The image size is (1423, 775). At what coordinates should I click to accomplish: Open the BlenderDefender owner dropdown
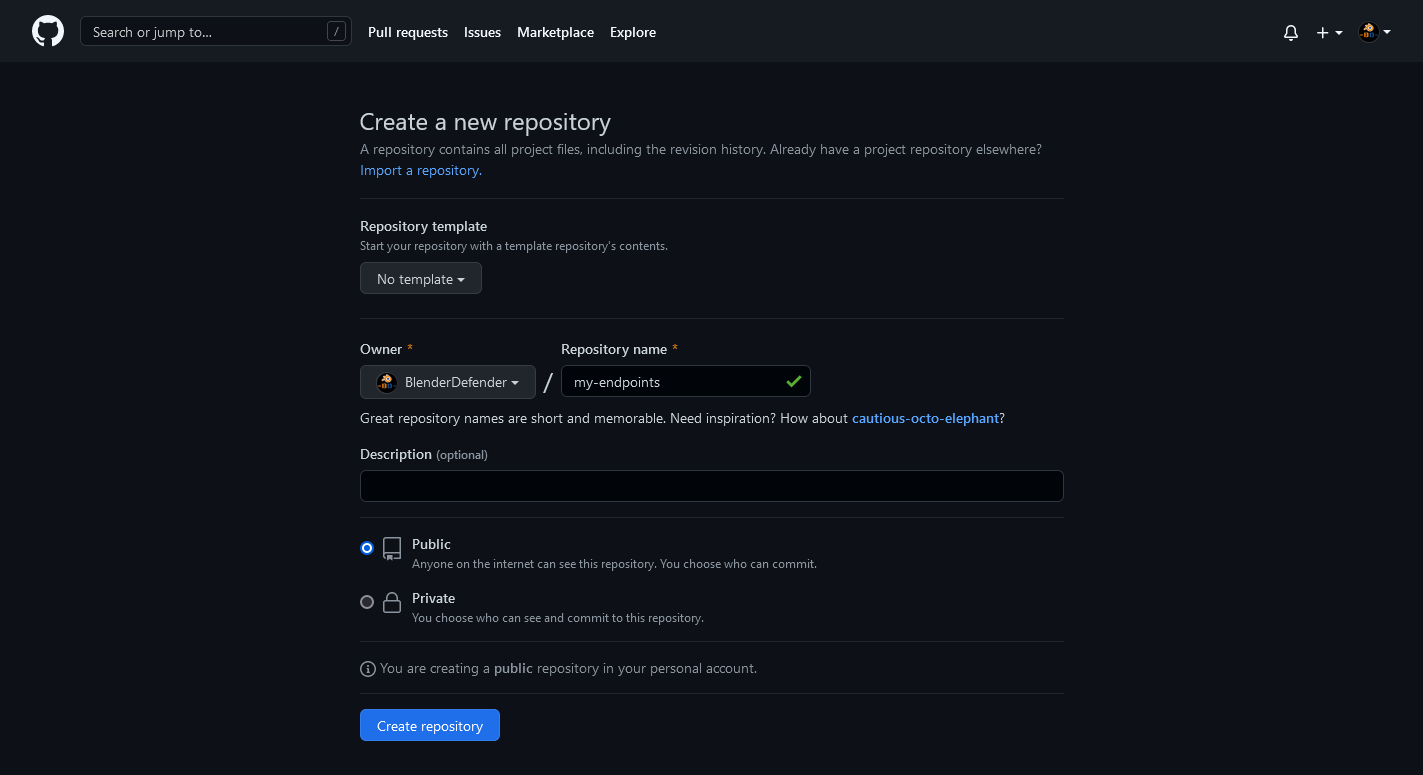[x=448, y=382]
